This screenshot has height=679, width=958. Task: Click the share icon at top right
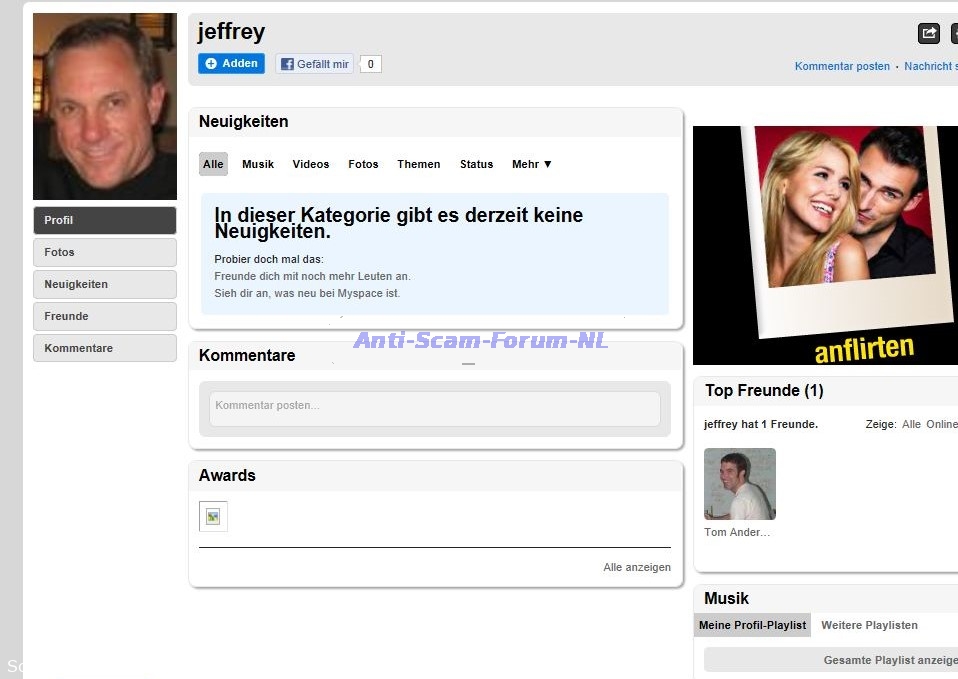[928, 34]
